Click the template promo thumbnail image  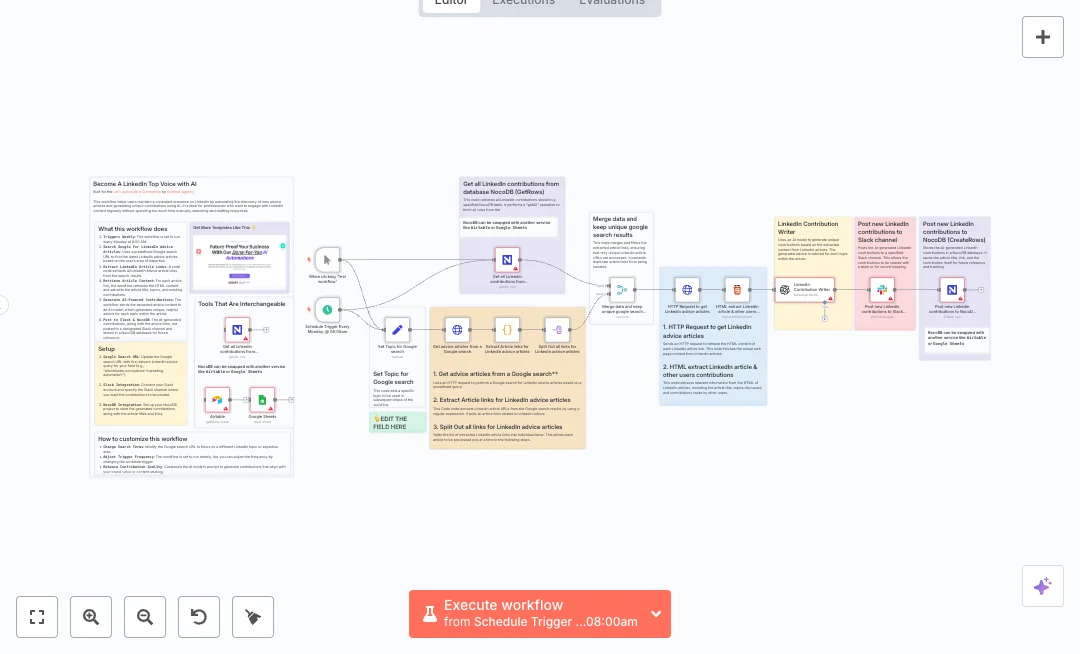click(x=240, y=262)
